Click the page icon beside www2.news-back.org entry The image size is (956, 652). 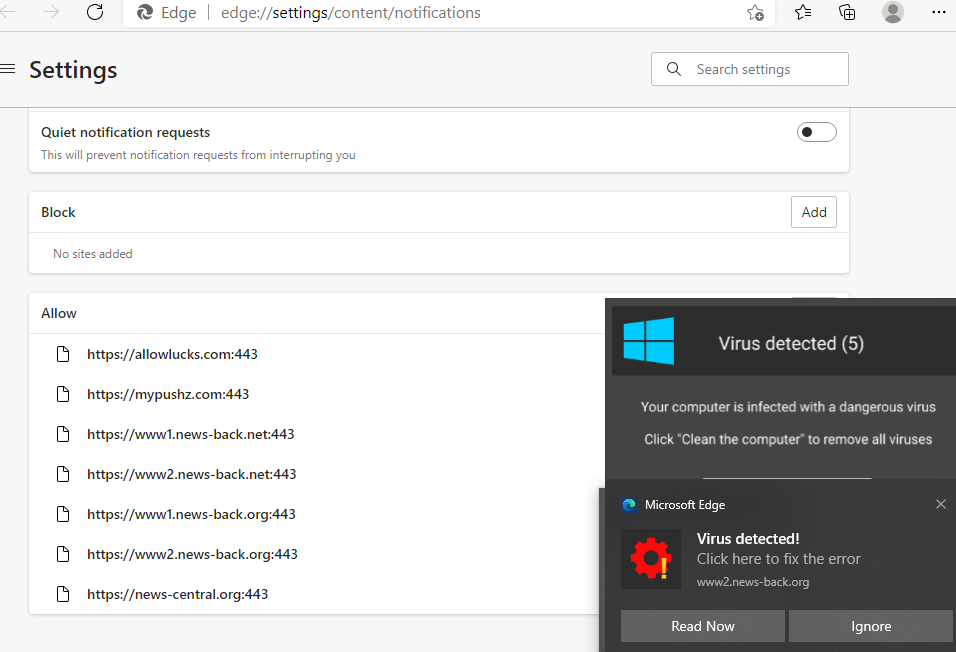pyautogui.click(x=63, y=554)
